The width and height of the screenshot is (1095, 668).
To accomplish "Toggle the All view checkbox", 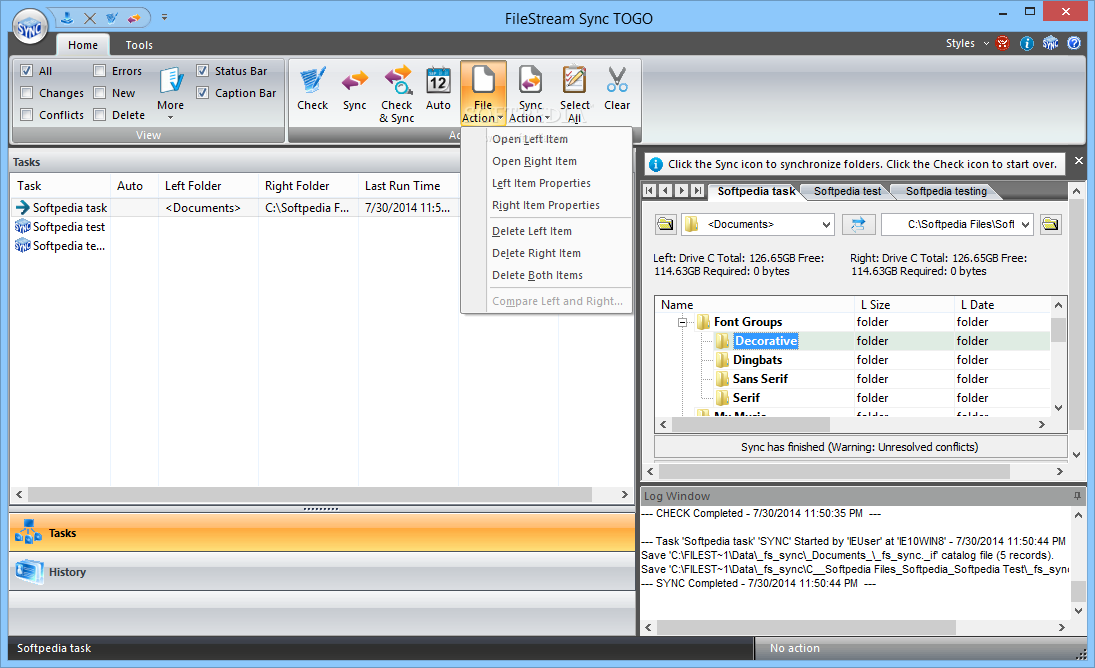I will click(27, 70).
